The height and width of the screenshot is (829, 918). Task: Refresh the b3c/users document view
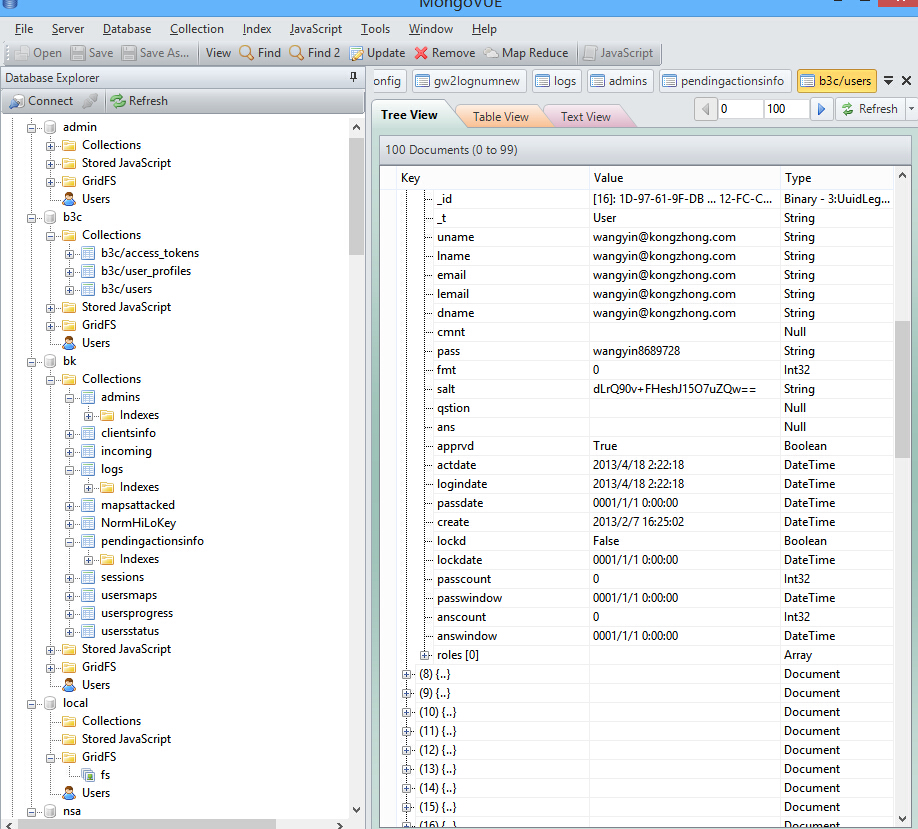pyautogui.click(x=869, y=109)
